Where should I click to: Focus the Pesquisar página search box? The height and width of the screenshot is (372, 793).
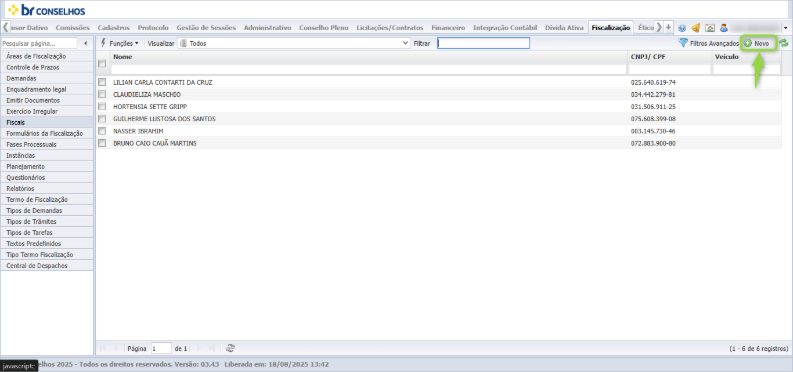39,43
